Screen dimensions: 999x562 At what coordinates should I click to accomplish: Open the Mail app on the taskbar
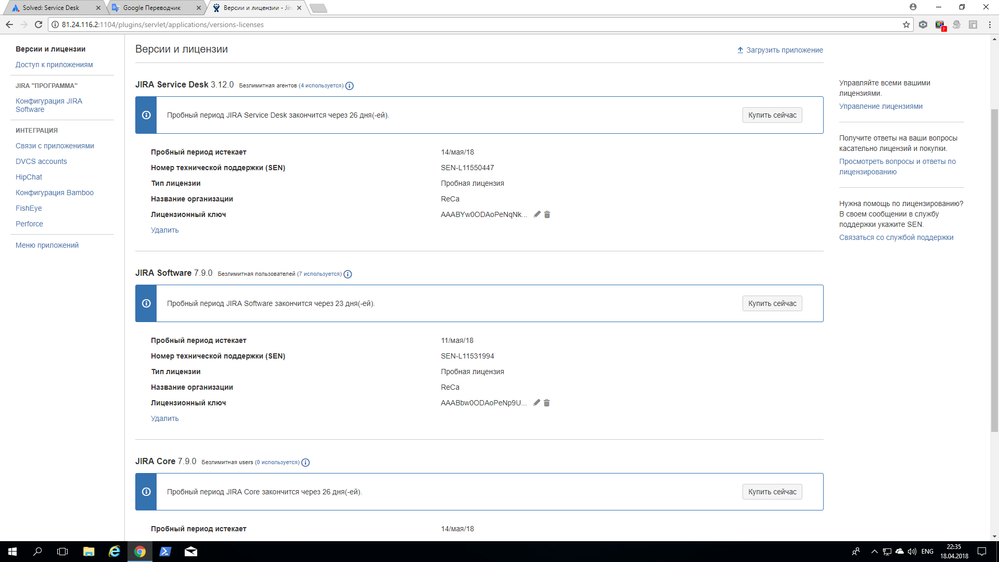[190, 552]
